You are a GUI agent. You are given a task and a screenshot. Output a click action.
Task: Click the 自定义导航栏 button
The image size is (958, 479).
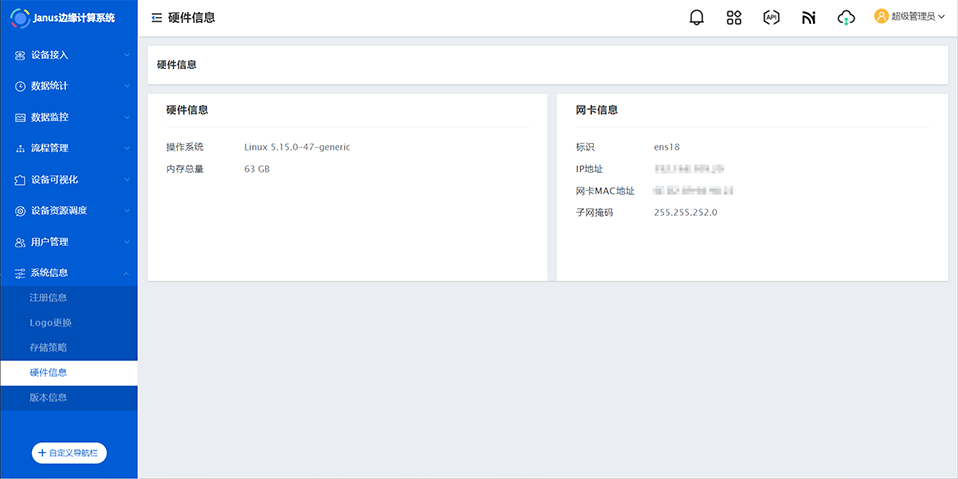point(69,453)
